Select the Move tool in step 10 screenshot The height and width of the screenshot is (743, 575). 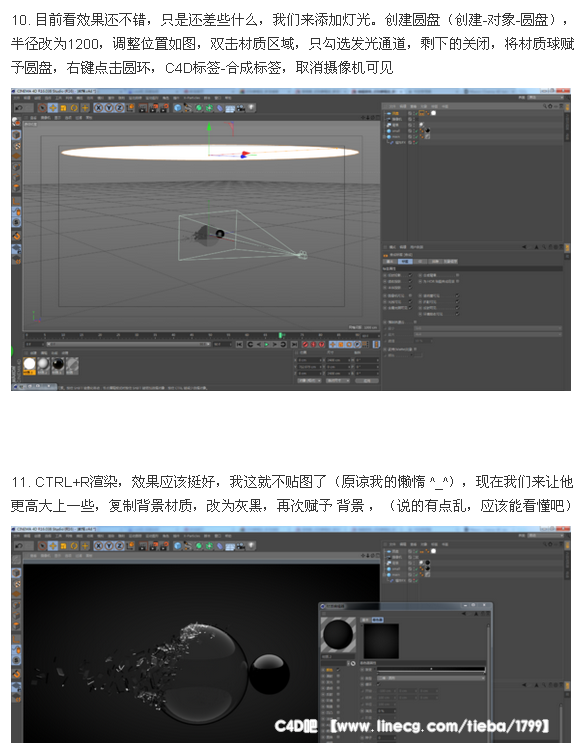tap(53, 108)
